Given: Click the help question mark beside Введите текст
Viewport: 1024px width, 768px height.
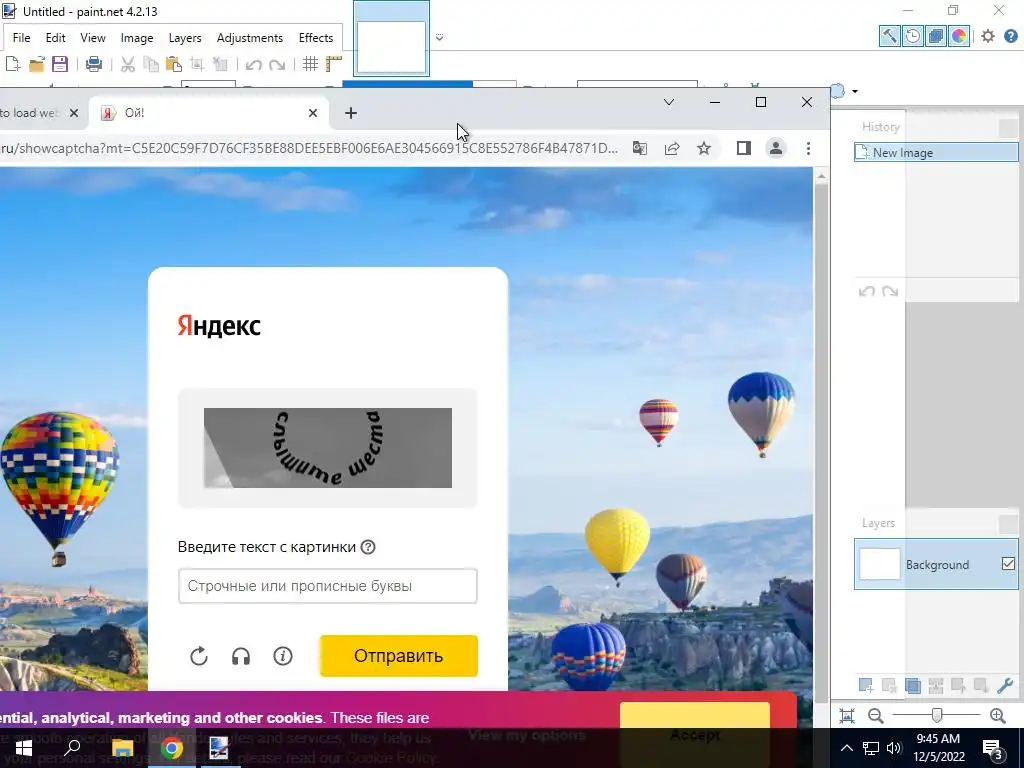Looking at the screenshot, I should click(x=368, y=547).
